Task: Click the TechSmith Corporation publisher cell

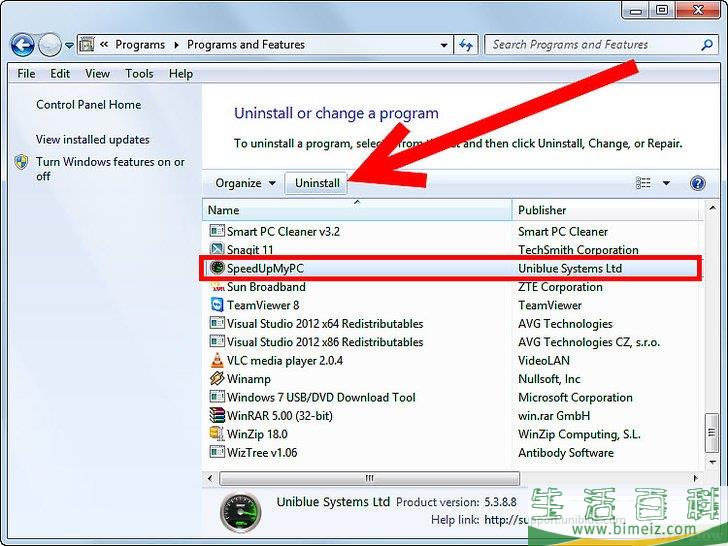Action: pyautogui.click(x=578, y=250)
